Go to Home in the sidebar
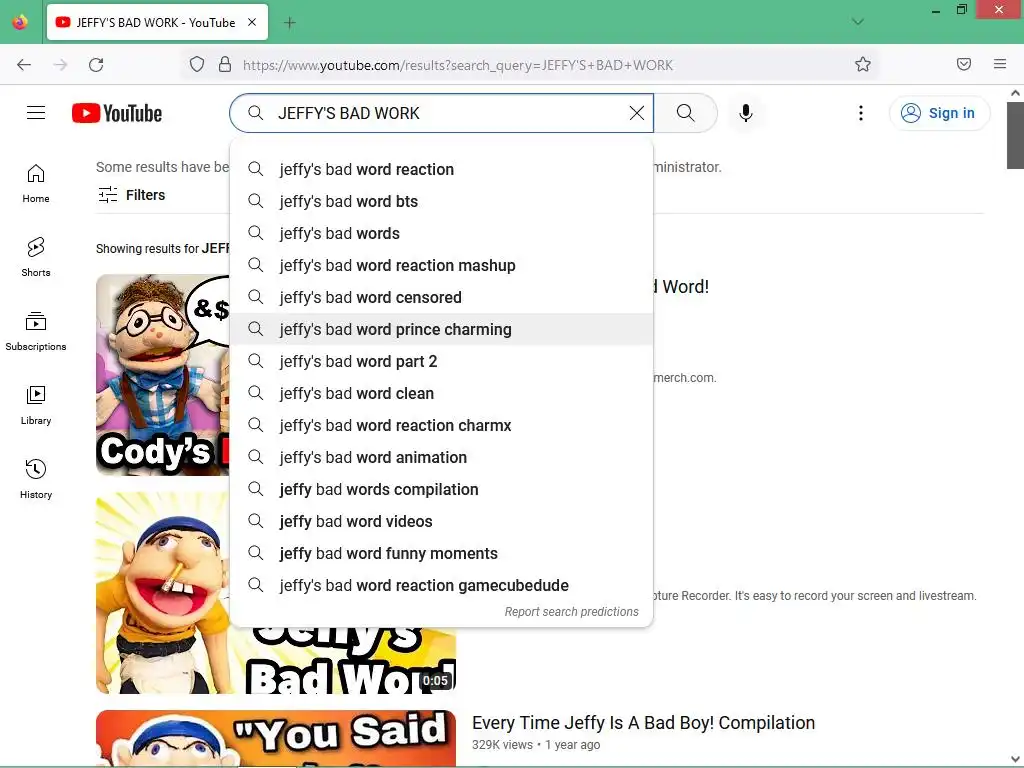This screenshot has height=768, width=1024. click(x=36, y=184)
